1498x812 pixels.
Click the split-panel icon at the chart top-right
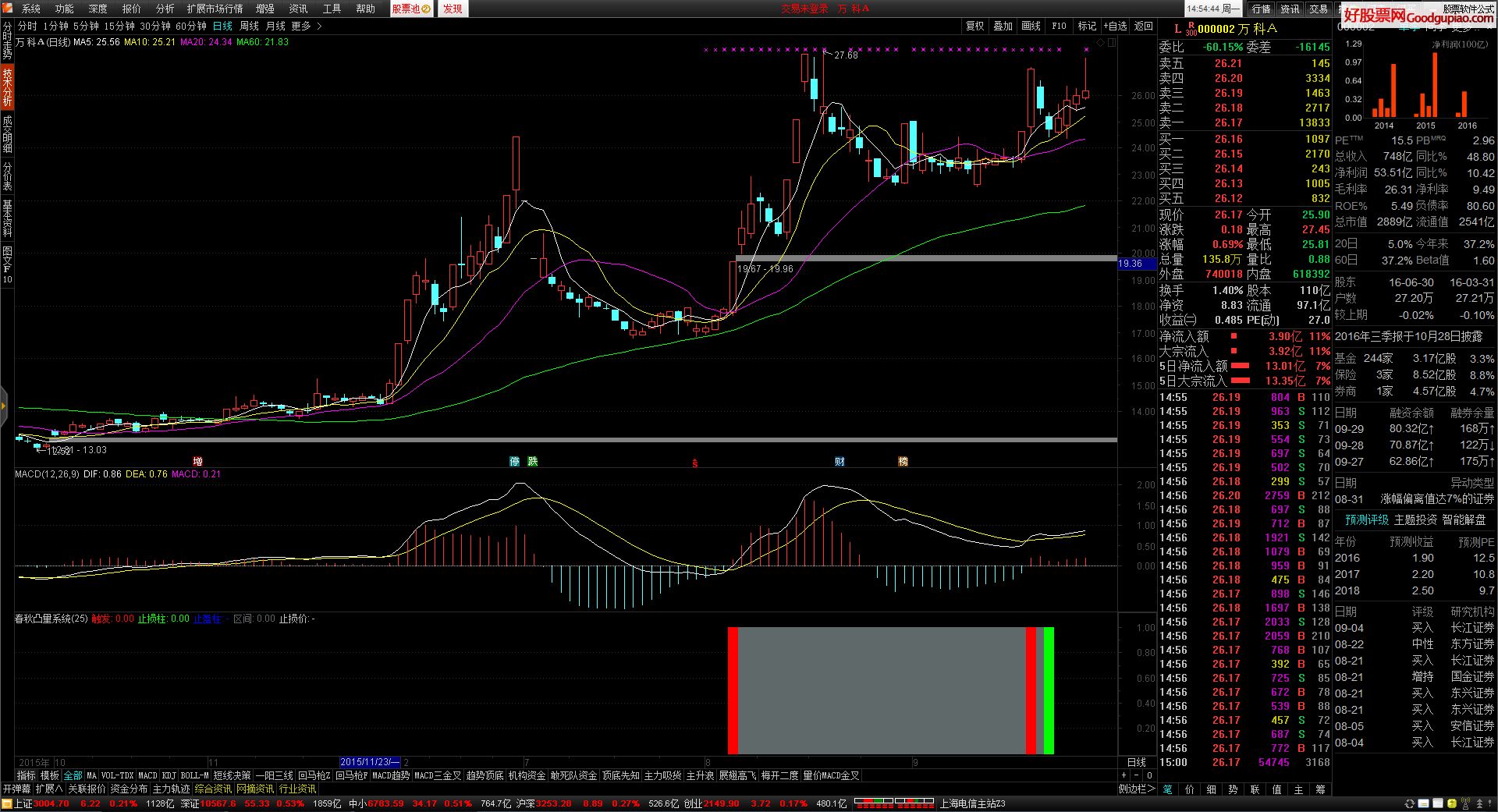[x=1112, y=43]
